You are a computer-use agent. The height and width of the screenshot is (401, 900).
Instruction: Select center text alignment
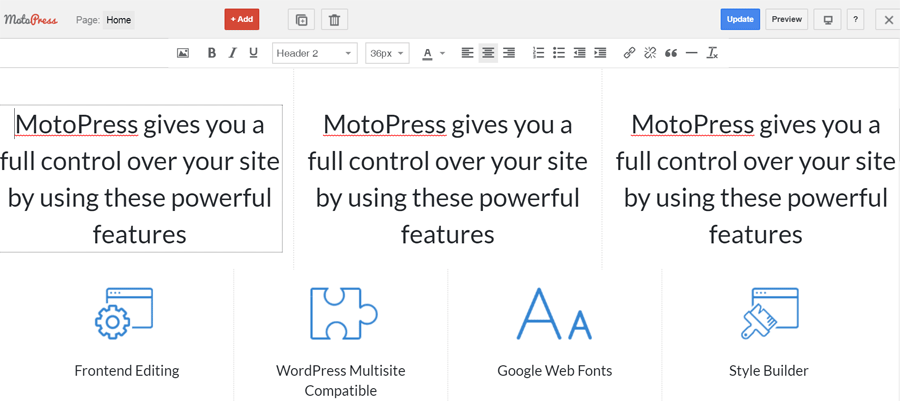click(488, 53)
